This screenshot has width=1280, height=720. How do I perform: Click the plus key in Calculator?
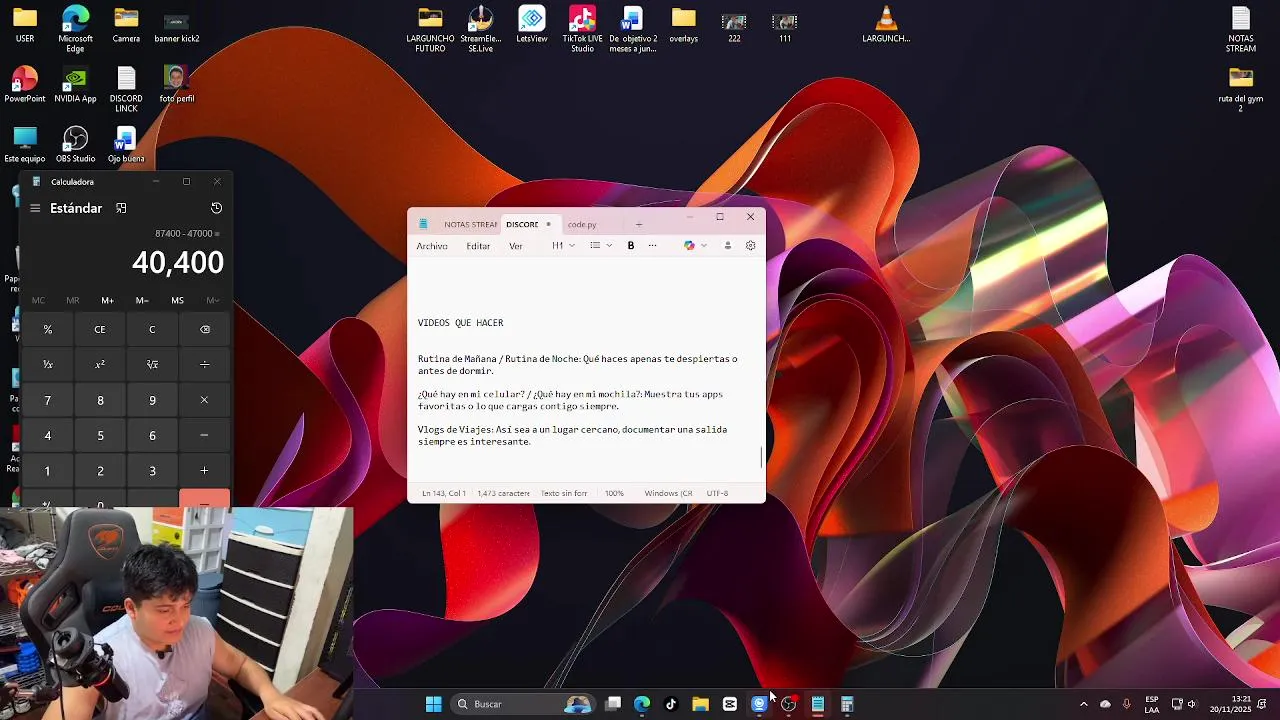[x=204, y=471]
